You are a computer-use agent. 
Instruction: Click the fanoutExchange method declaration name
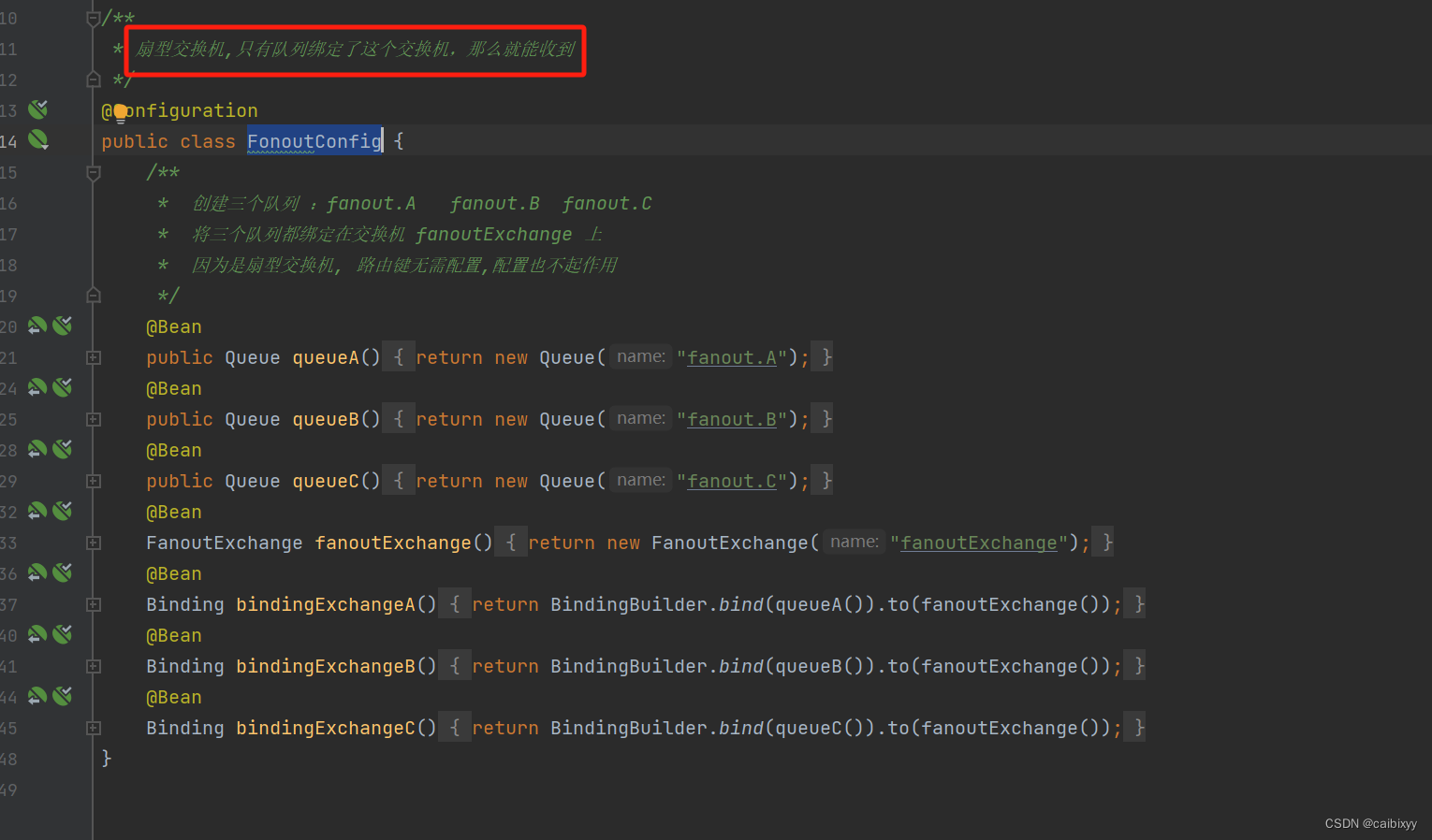click(393, 543)
